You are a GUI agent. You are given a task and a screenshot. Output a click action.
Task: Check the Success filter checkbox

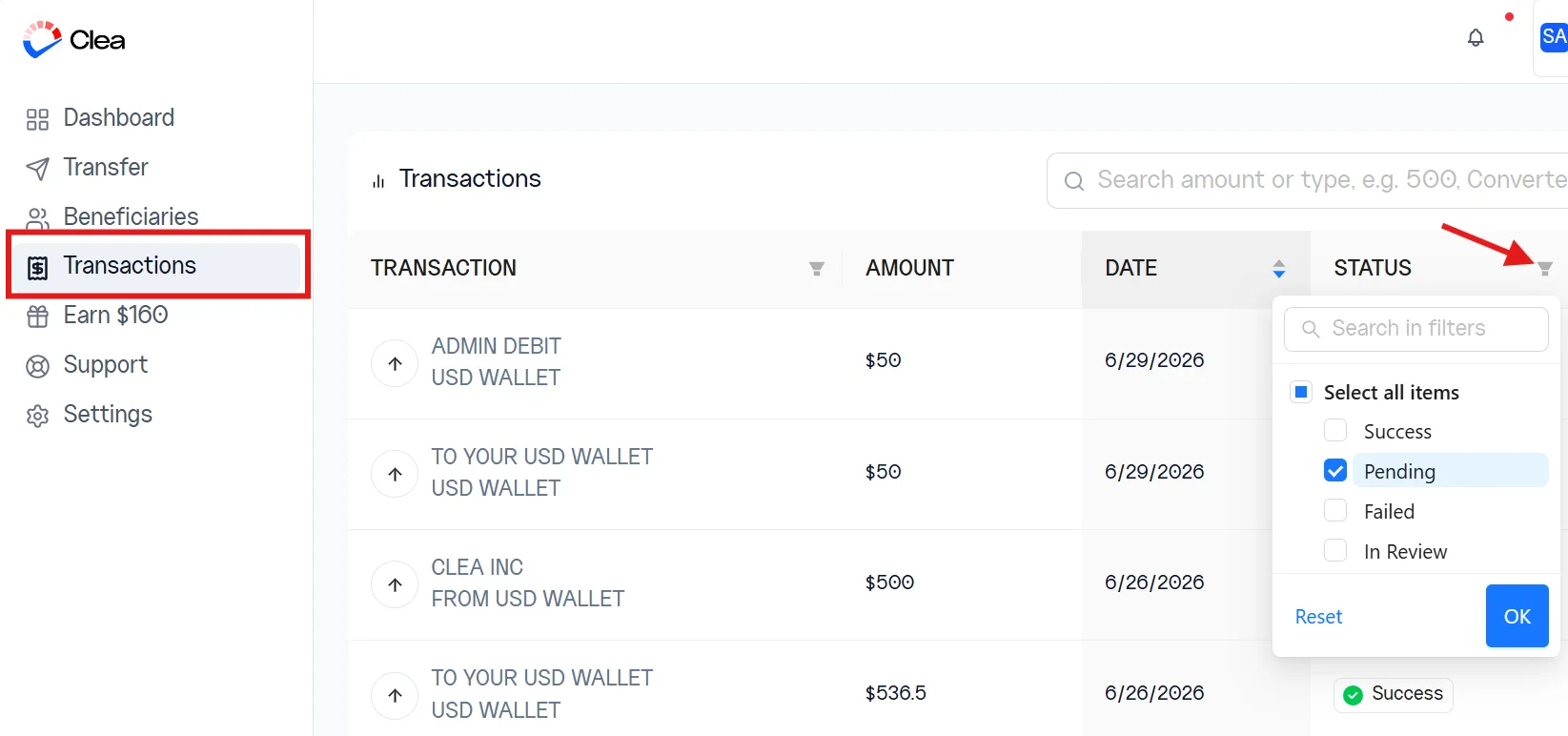point(1335,431)
